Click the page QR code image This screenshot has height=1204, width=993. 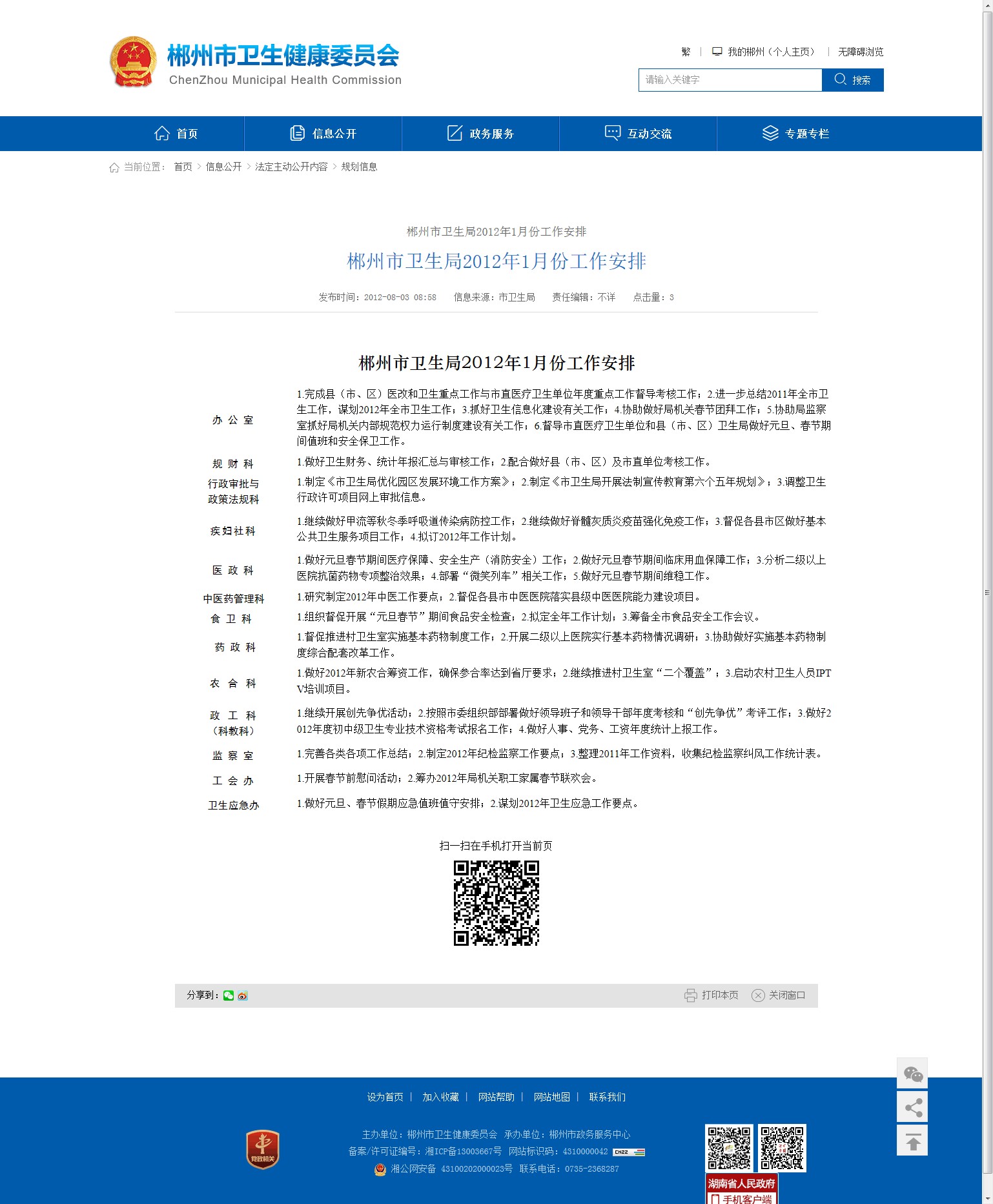496,903
